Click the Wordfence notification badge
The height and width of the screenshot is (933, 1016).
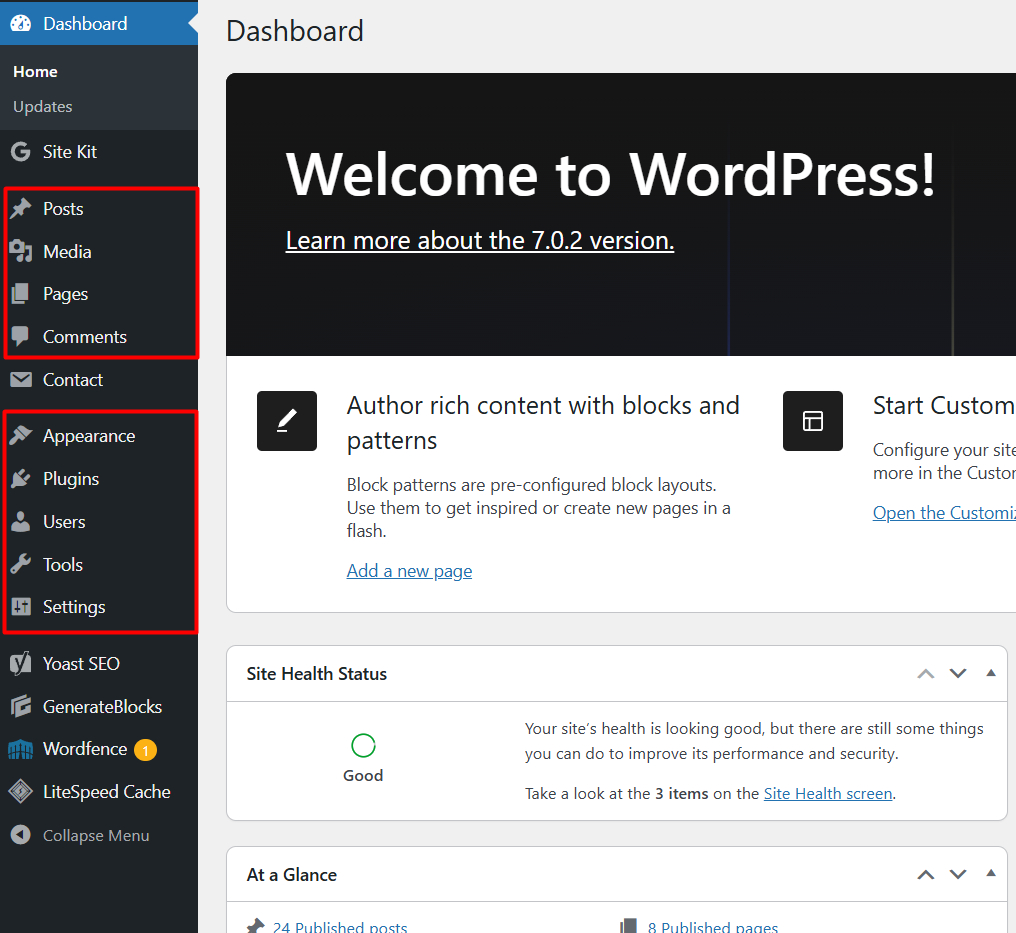click(x=146, y=750)
